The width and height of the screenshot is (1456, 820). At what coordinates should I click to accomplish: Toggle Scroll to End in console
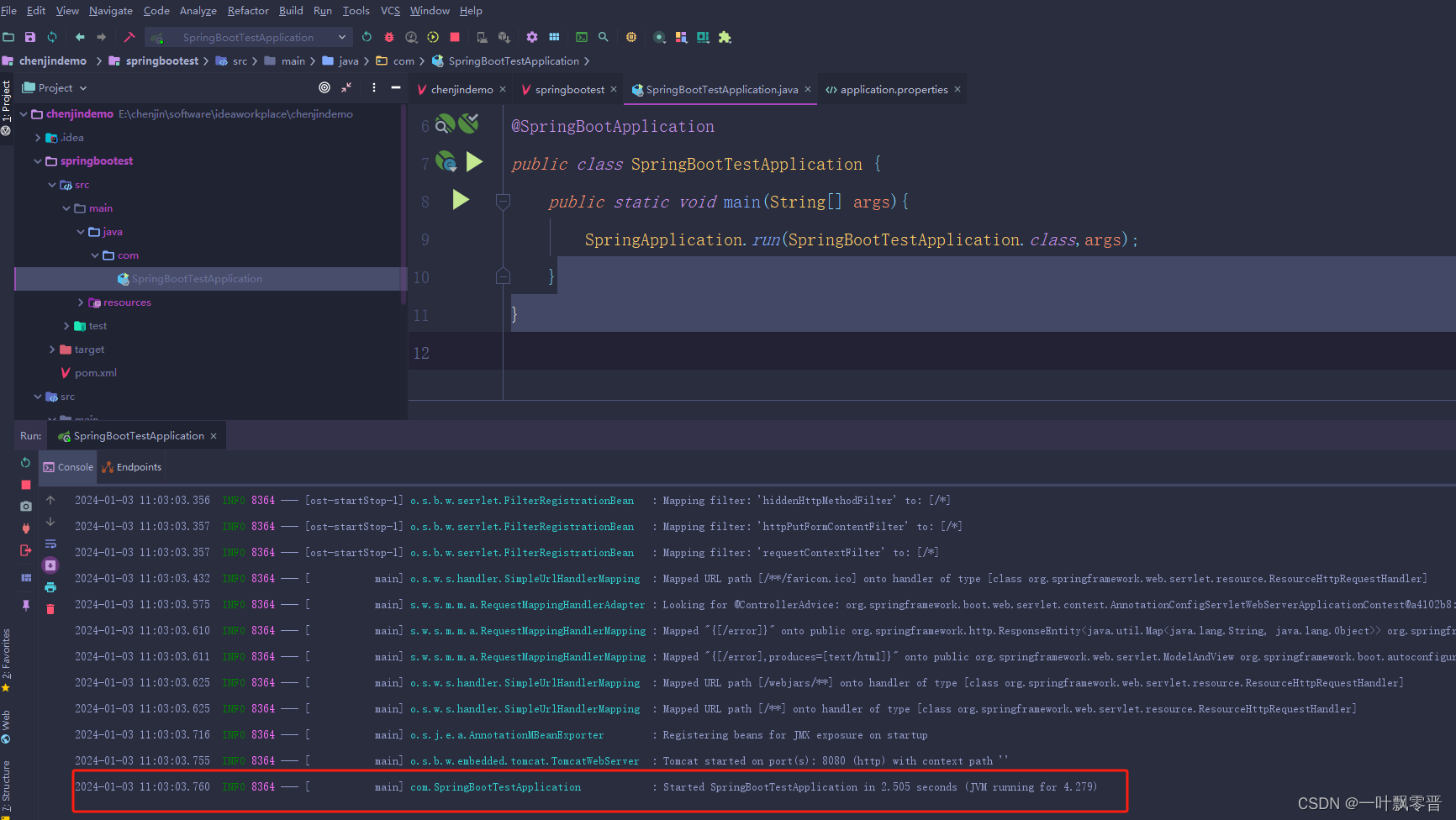(x=50, y=565)
